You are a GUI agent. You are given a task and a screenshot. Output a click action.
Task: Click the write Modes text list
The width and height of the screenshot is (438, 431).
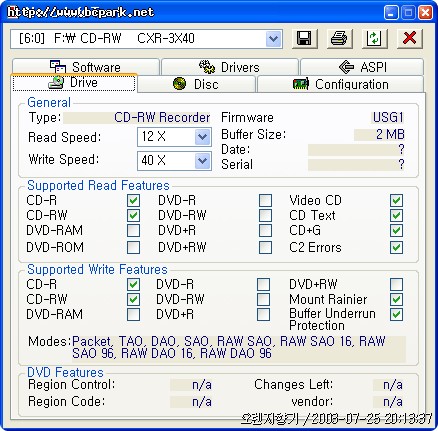click(x=239, y=348)
